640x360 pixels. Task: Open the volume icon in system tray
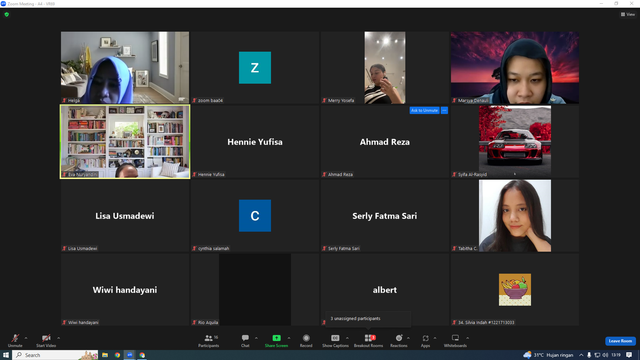605,355
